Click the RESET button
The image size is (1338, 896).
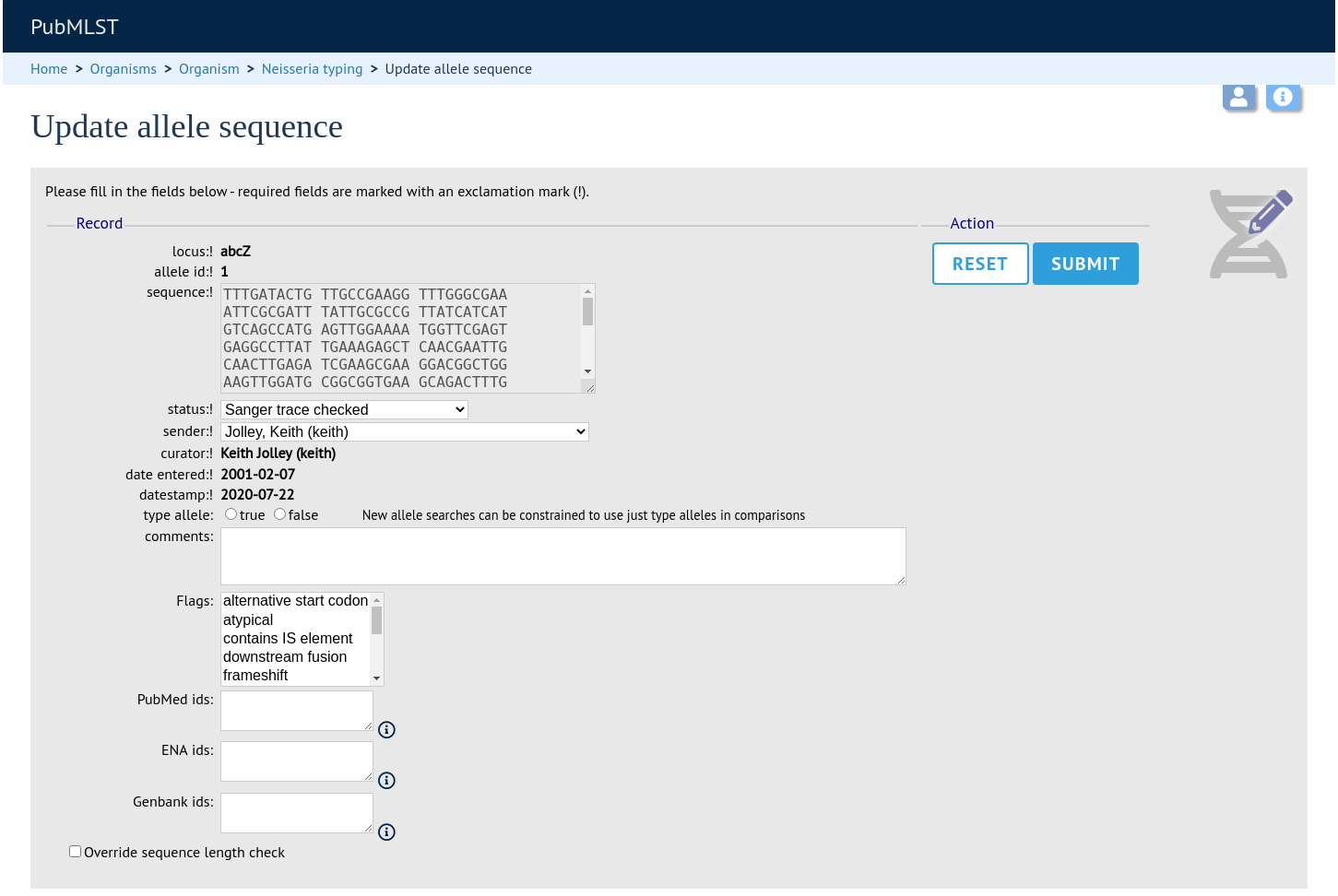(980, 264)
